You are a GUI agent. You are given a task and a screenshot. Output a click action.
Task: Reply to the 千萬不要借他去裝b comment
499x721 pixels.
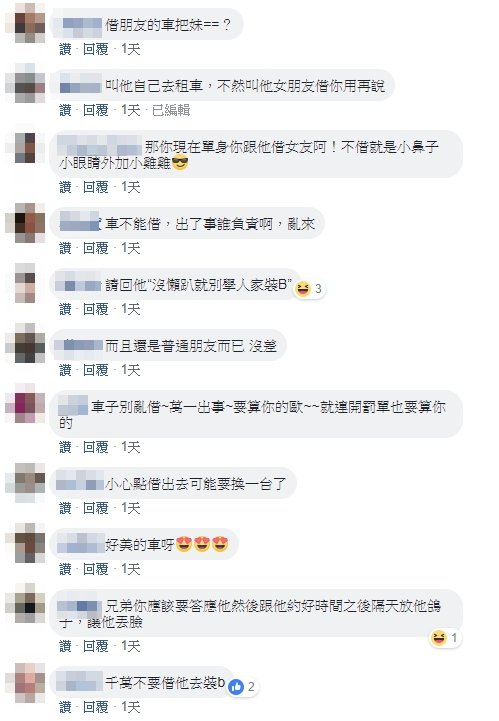(96, 707)
